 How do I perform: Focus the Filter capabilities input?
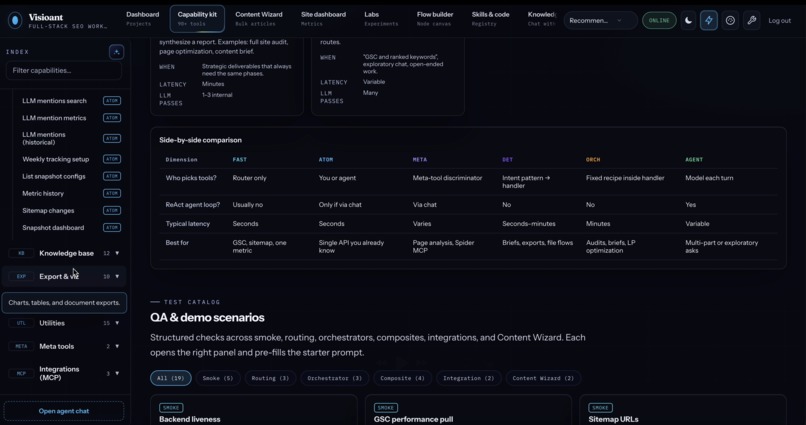tap(64, 70)
